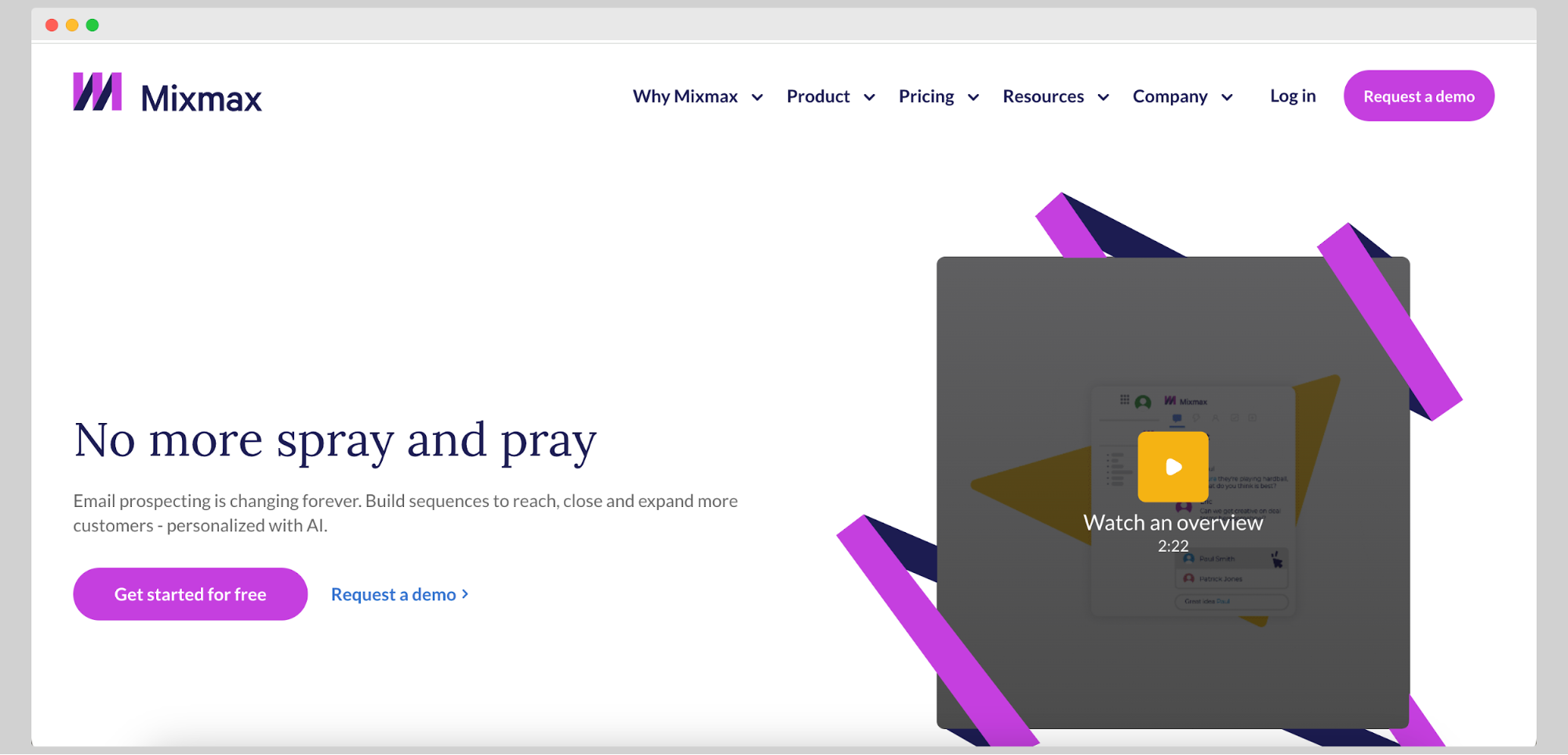Expand the Company dropdown
The height and width of the screenshot is (755, 1568).
coord(1182,96)
